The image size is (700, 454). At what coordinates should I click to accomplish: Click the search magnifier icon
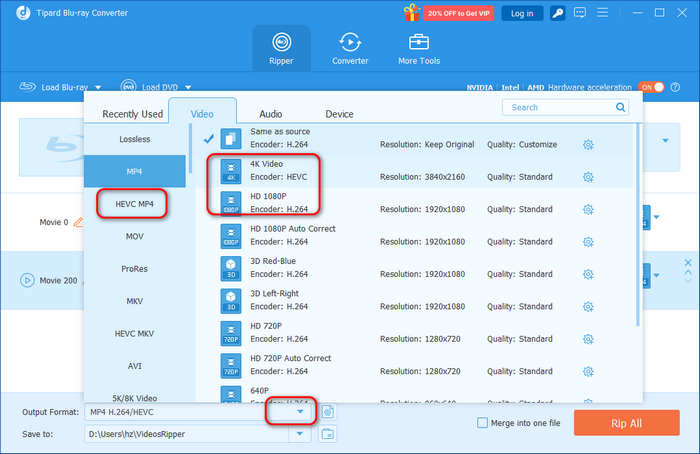620,107
